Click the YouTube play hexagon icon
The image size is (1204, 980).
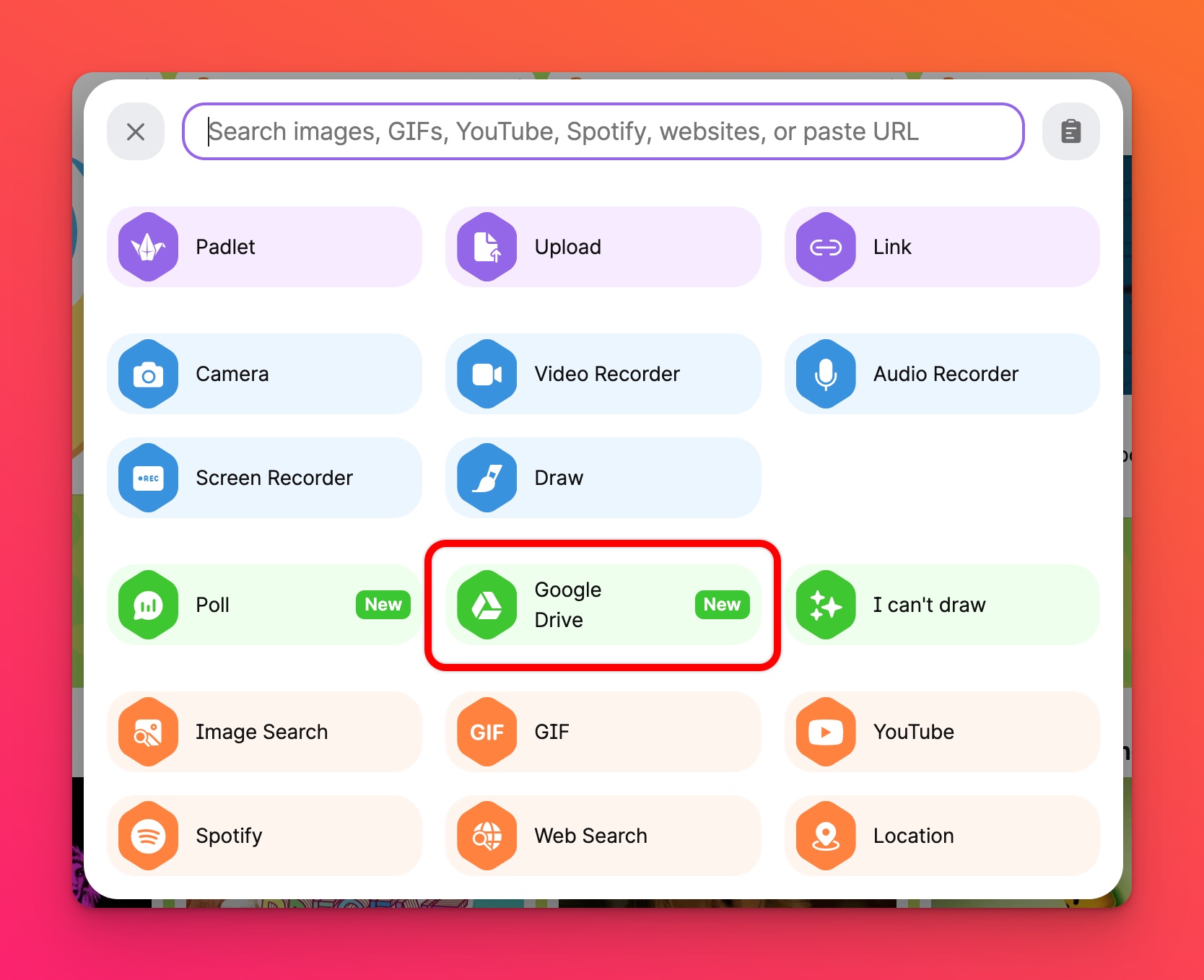826,732
